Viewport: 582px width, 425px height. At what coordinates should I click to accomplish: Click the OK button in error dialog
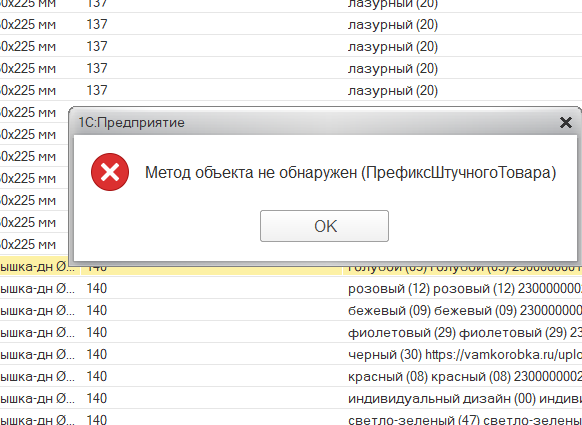point(324,226)
